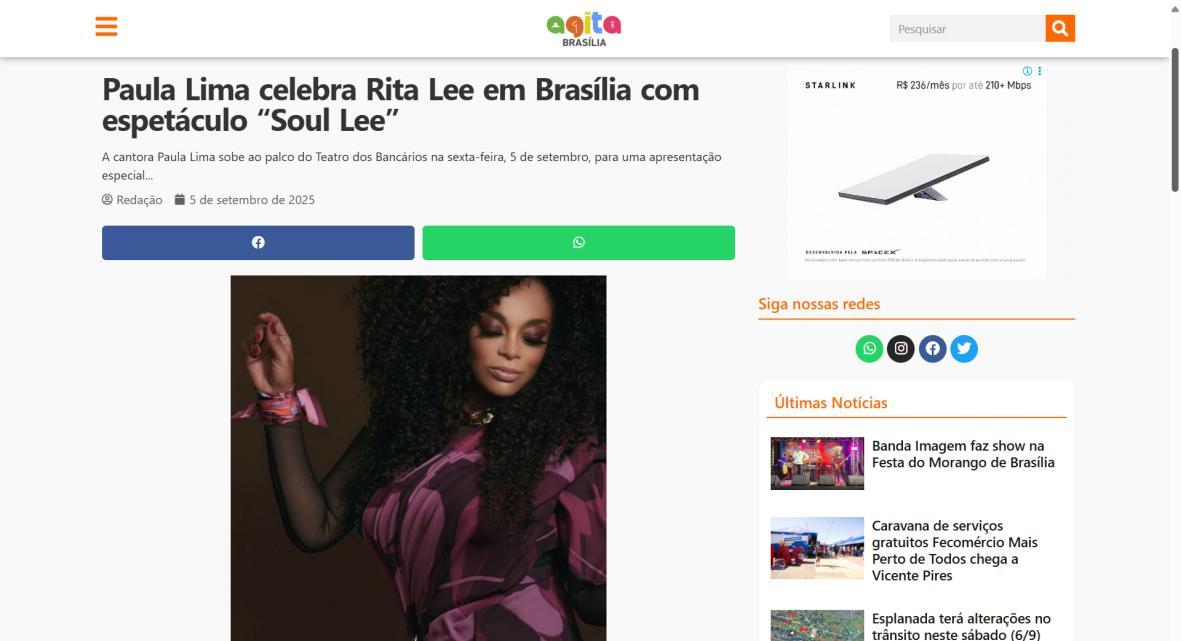The image size is (1181, 641).
Task: Open ad options three-dot menu
Action: click(x=1039, y=71)
